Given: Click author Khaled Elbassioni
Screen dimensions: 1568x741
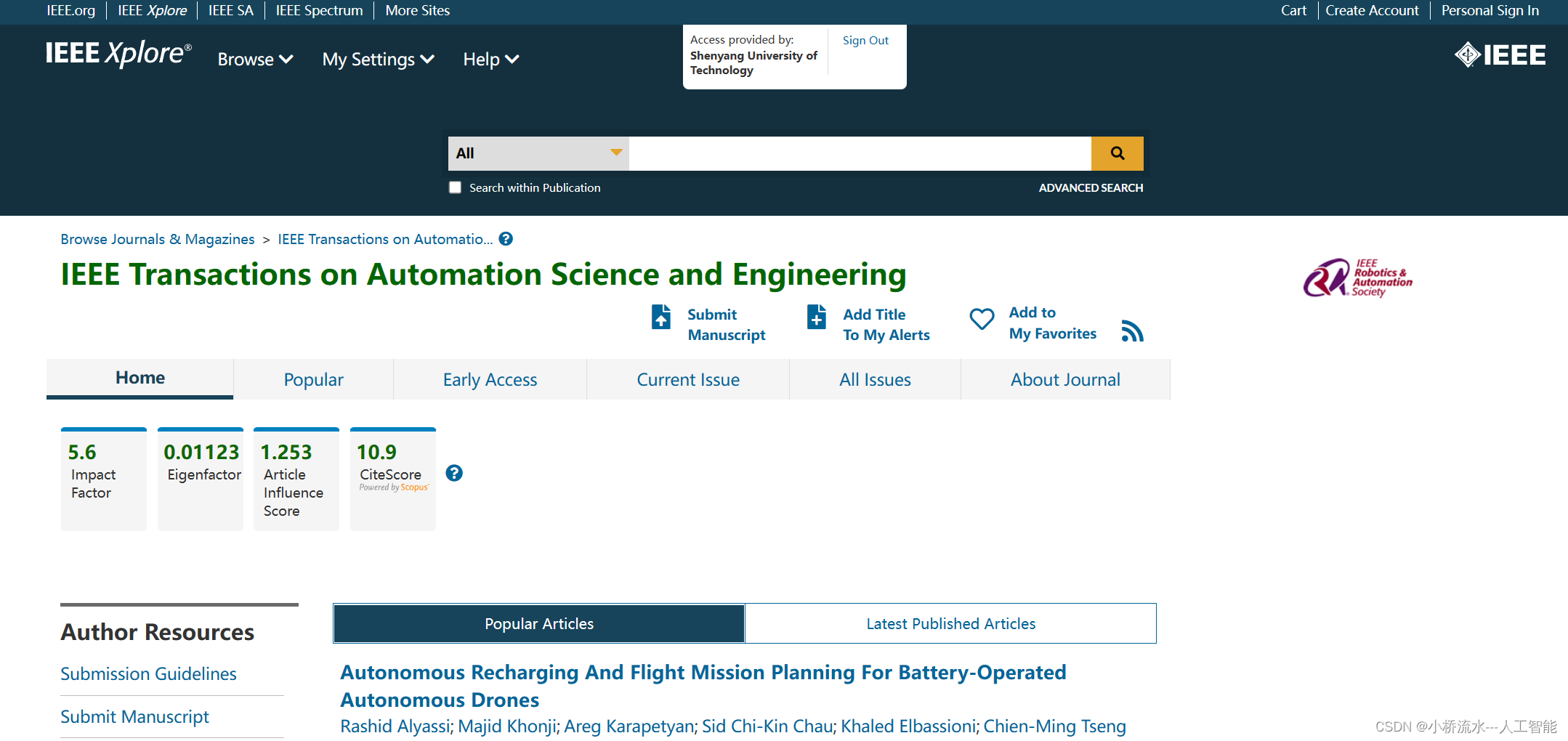Looking at the screenshot, I should 908,726.
